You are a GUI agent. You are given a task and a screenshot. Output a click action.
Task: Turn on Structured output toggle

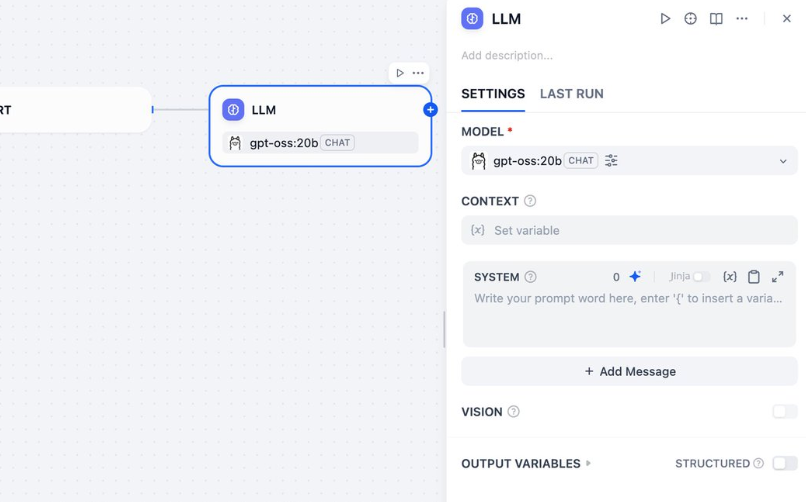784,464
